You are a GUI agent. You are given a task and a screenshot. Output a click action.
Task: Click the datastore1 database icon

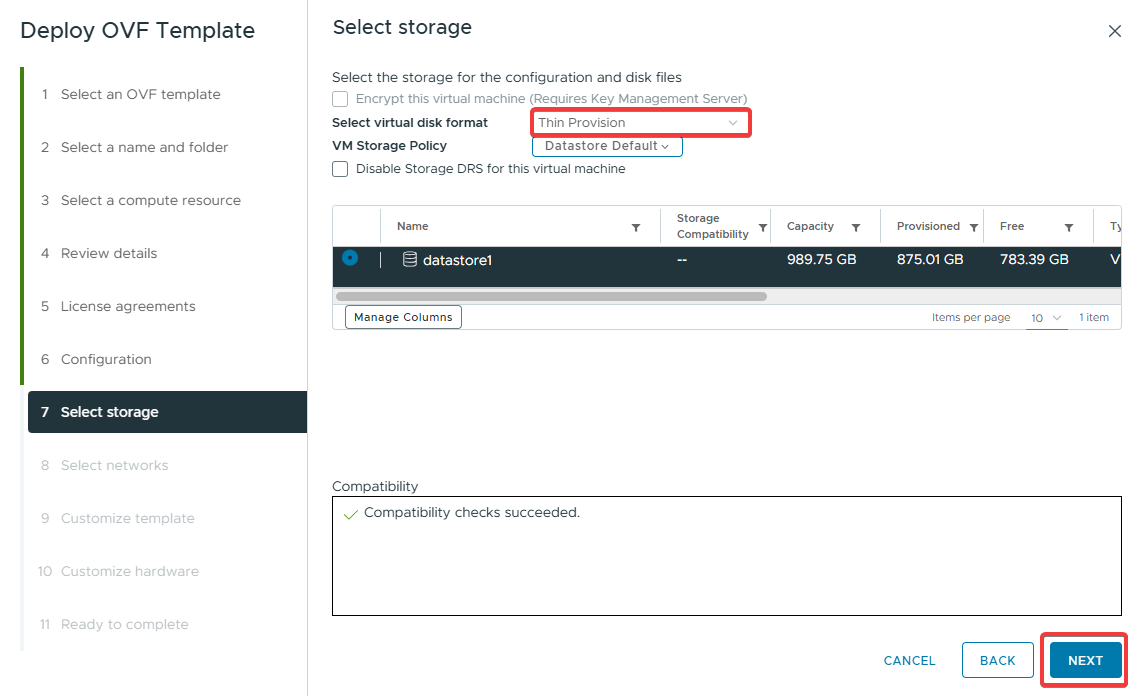(410, 260)
